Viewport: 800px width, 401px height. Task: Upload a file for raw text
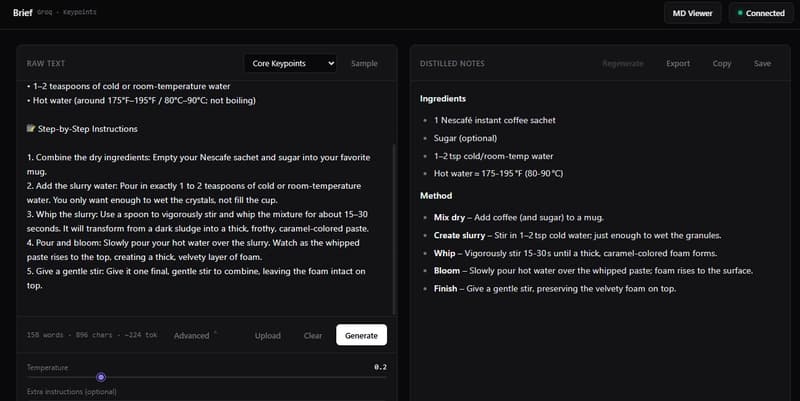(268, 335)
